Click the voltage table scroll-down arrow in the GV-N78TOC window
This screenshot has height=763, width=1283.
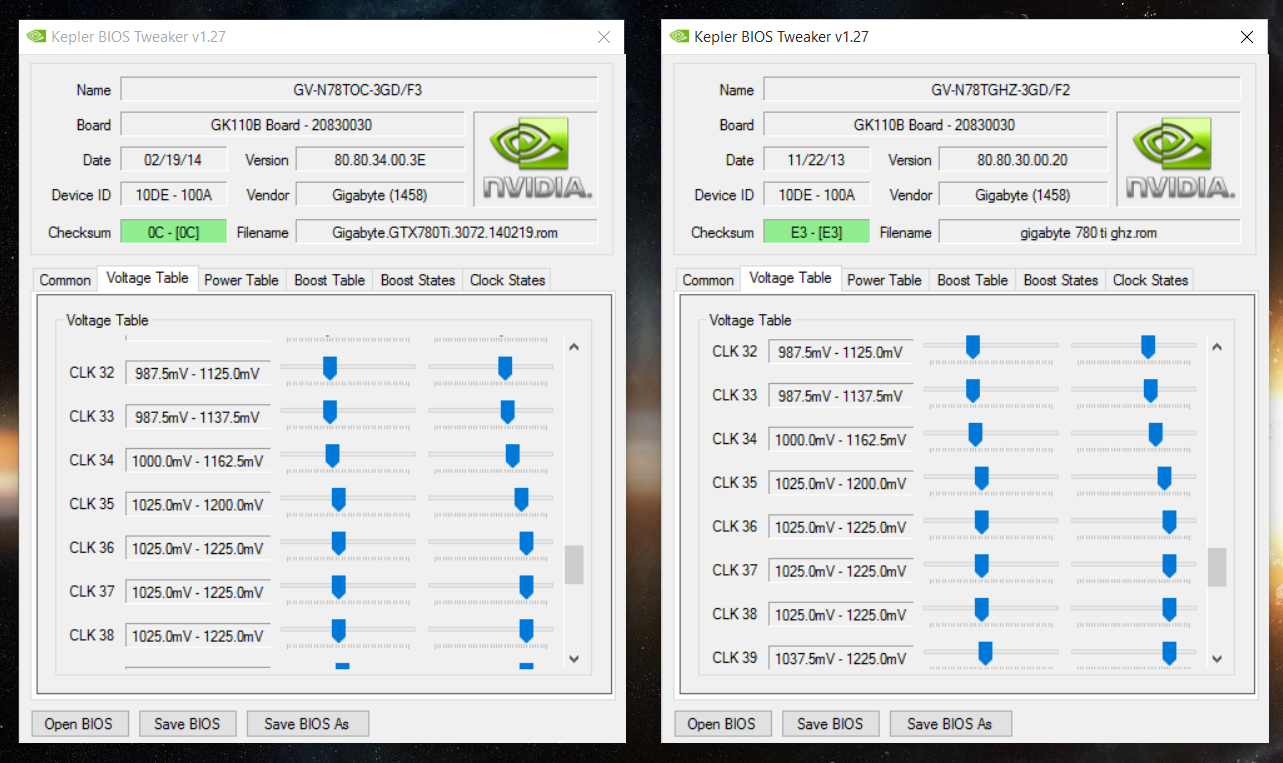(x=574, y=659)
